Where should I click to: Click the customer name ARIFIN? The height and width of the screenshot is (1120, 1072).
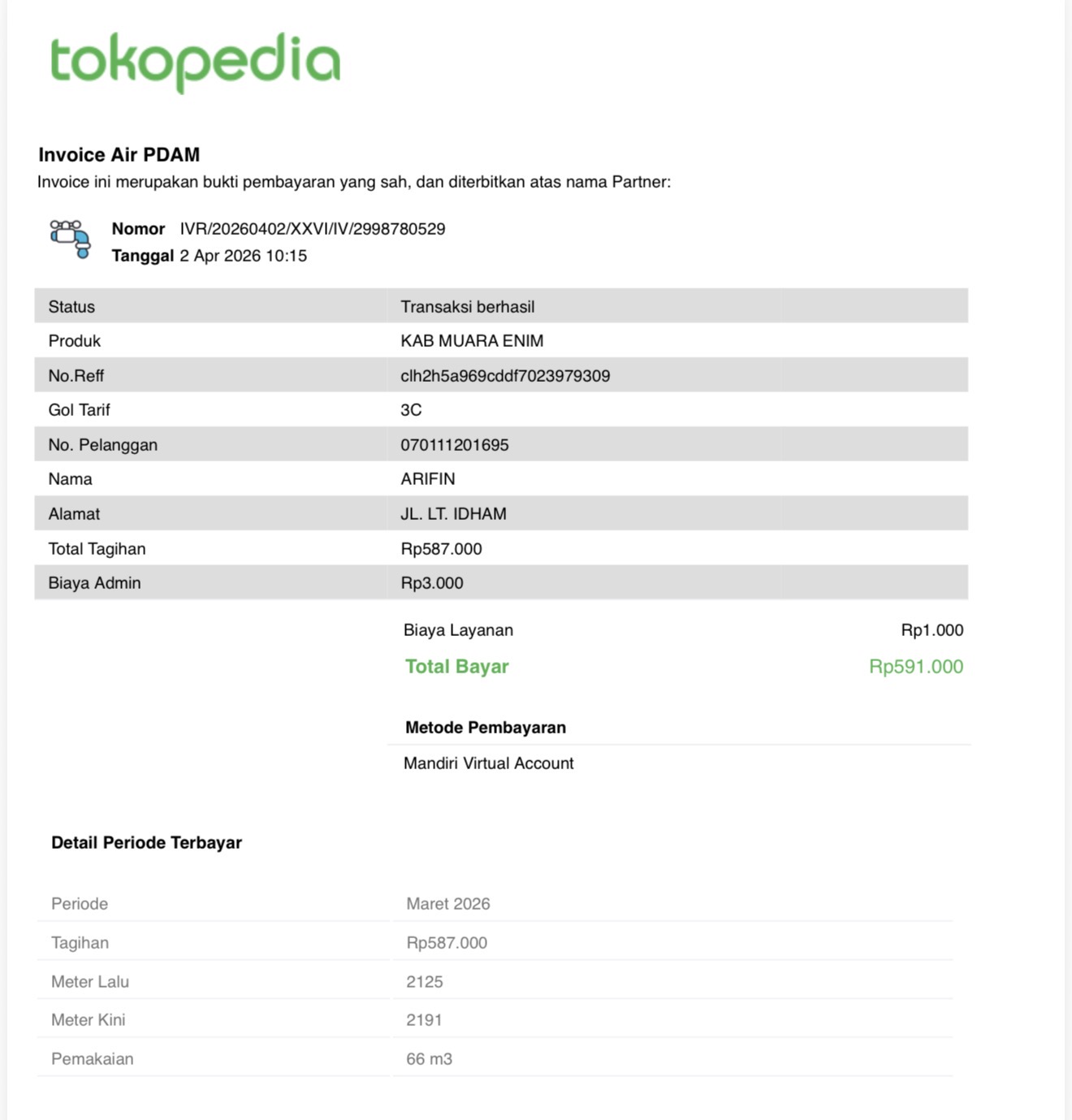428,479
